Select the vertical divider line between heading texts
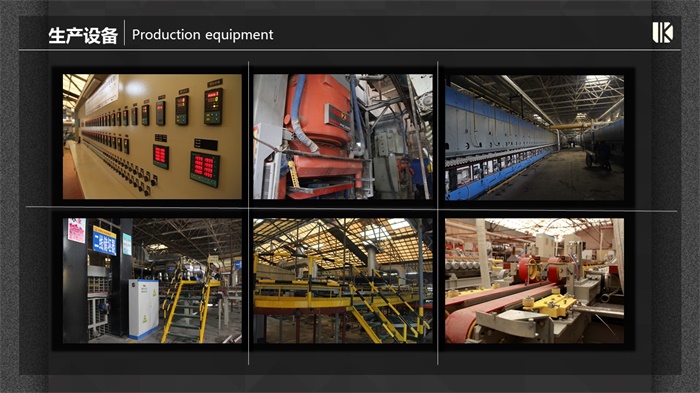700x393 pixels. click(125, 33)
